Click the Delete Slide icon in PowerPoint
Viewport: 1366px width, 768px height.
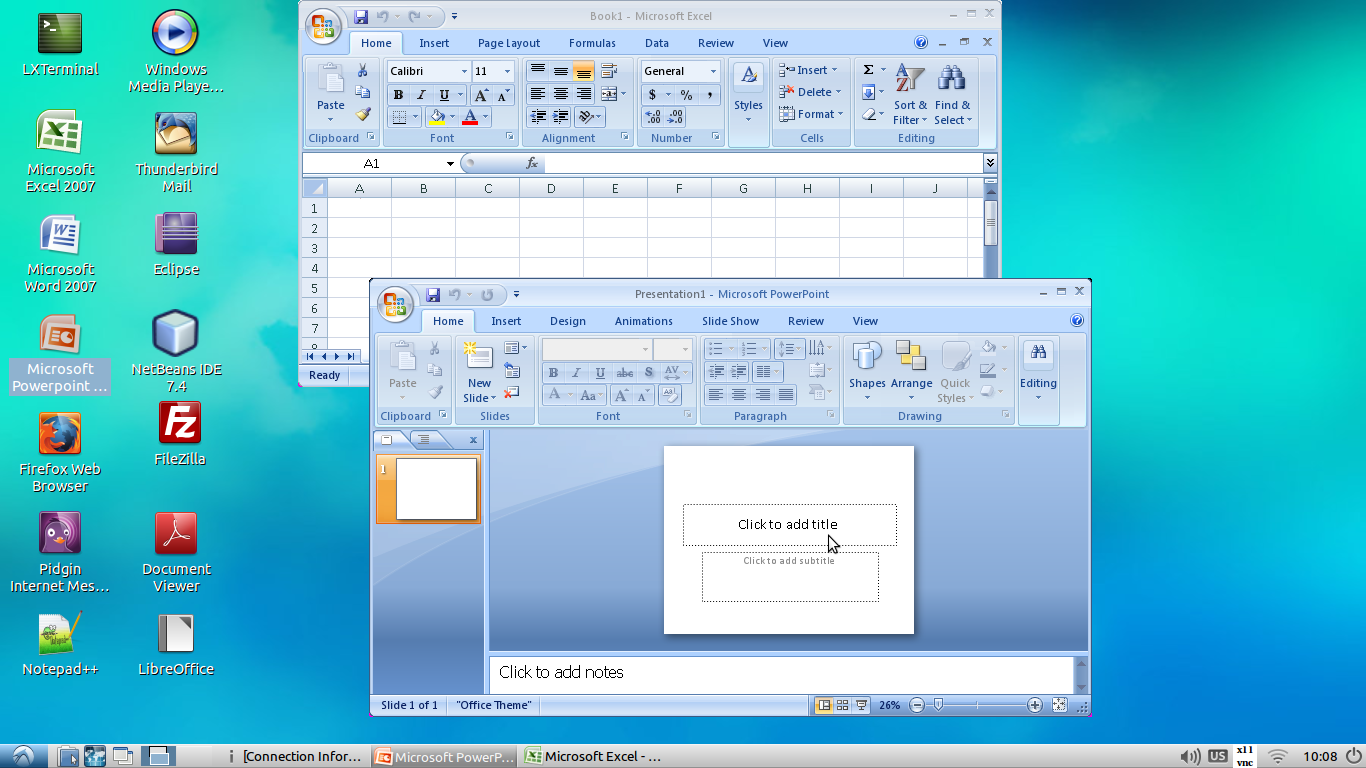tap(512, 393)
